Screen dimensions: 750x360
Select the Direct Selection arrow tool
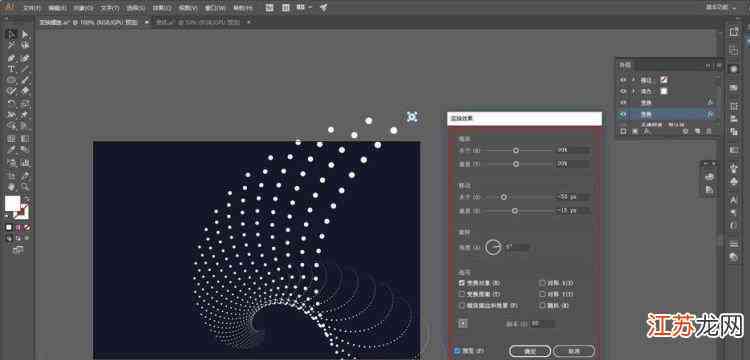click(25, 34)
